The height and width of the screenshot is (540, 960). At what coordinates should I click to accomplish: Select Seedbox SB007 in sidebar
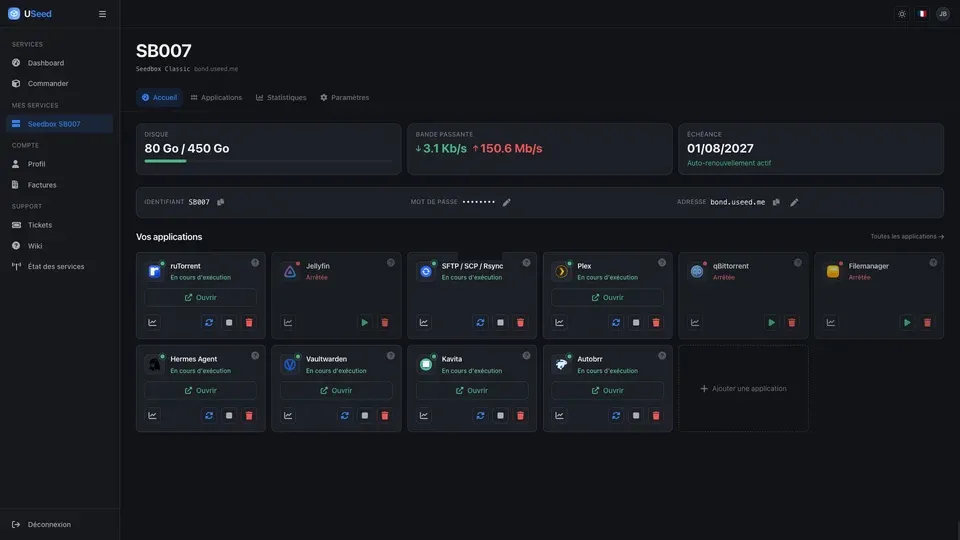pyautogui.click(x=59, y=124)
